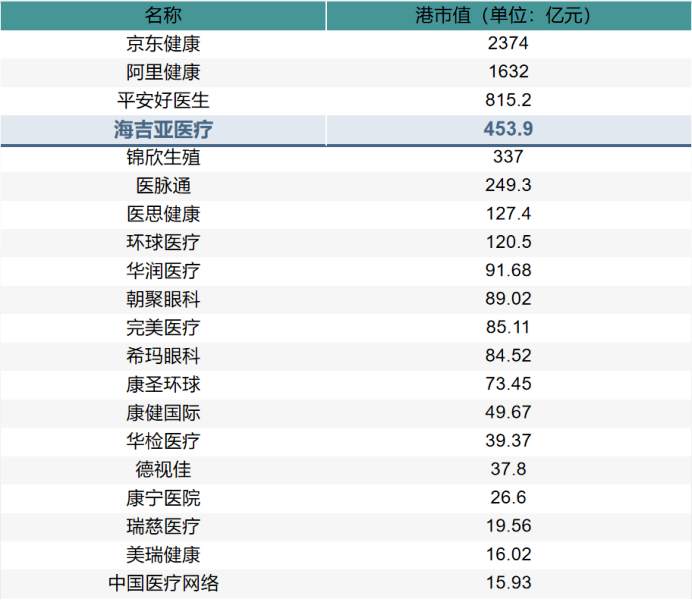Click the value 15.93
The width and height of the screenshot is (692, 600).
pyautogui.click(x=509, y=583)
